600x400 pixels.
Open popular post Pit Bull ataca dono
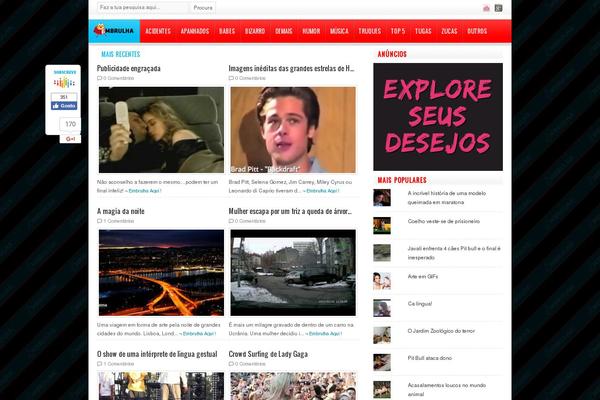coord(429,358)
